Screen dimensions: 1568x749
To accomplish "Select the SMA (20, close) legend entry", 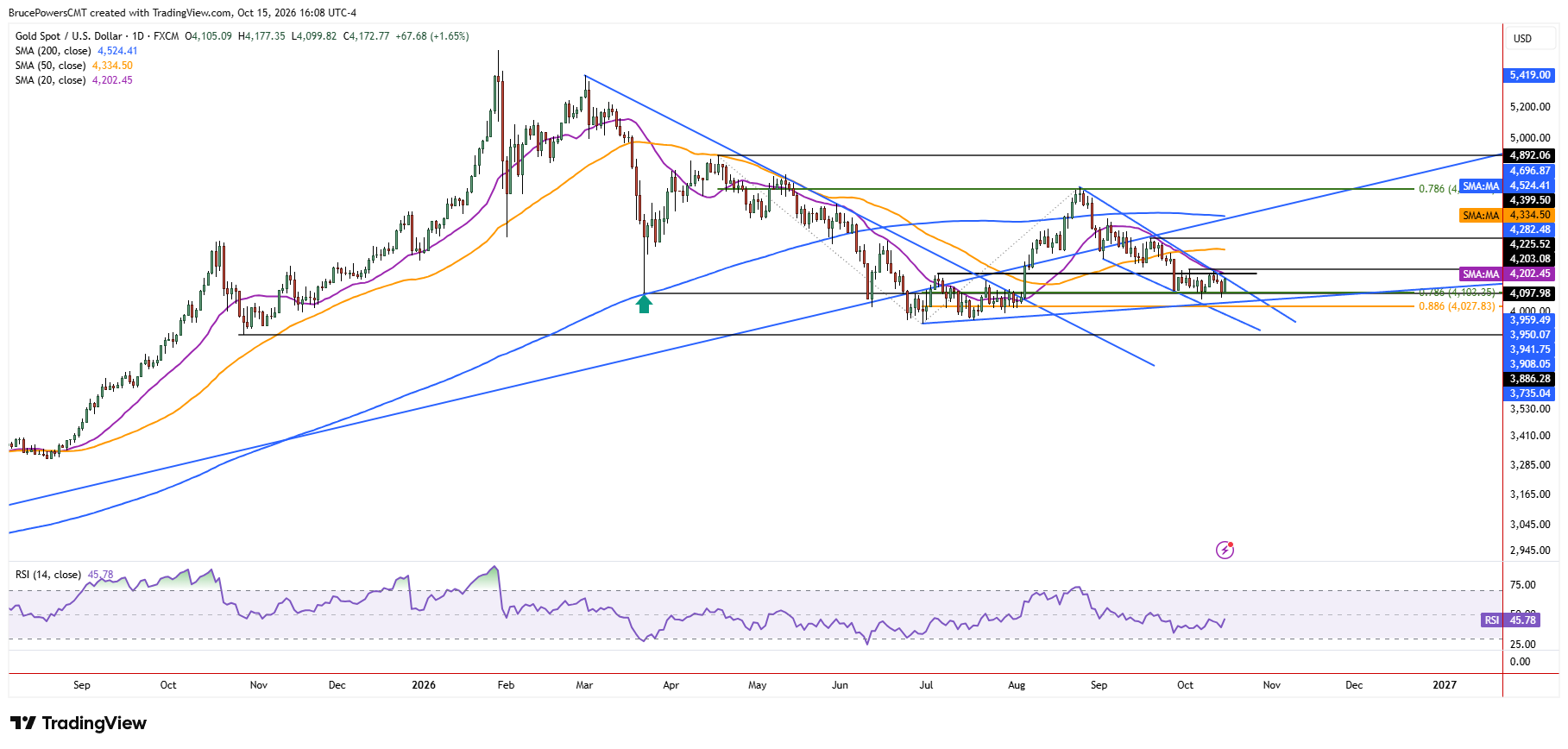I will (74, 80).
